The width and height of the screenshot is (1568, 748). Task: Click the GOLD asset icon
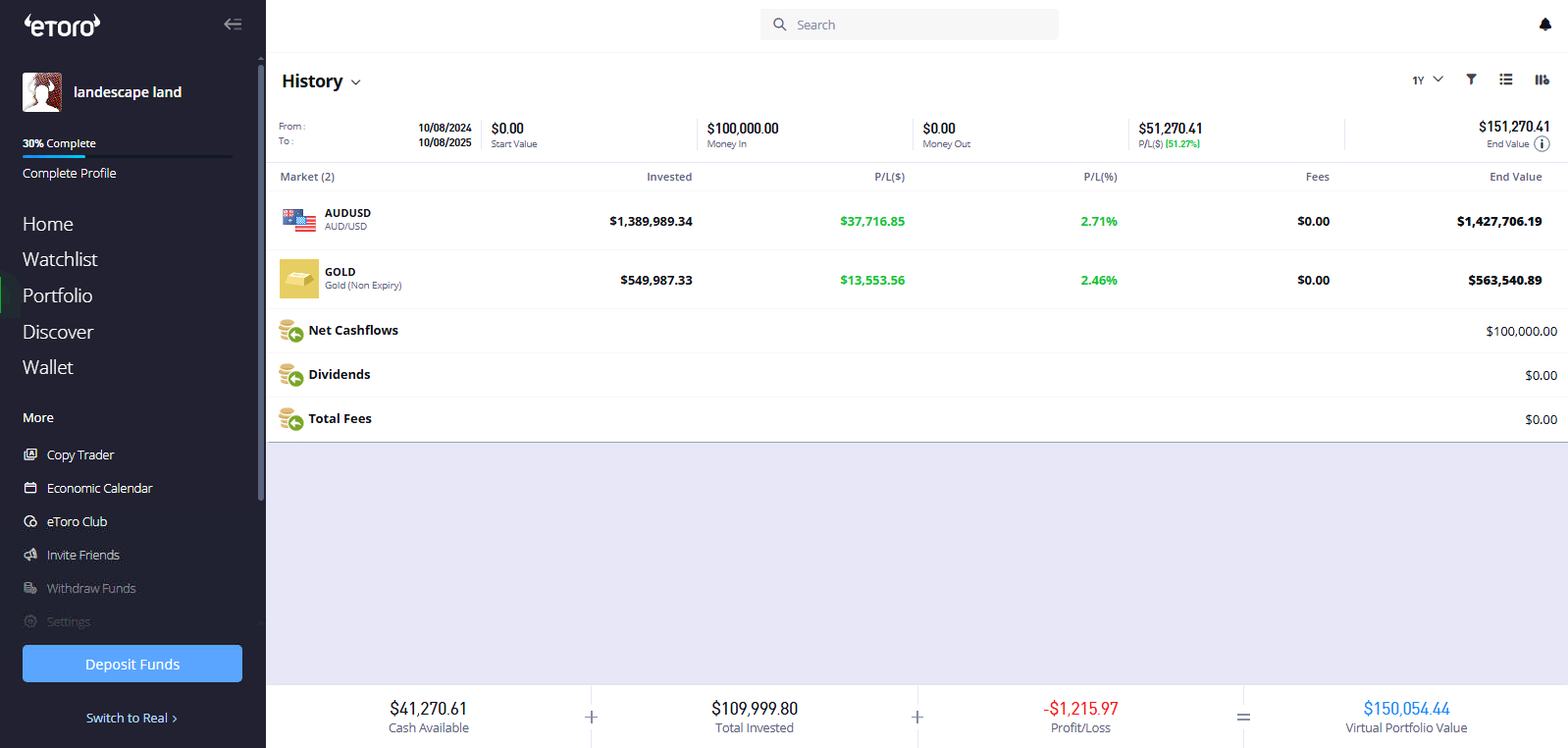[298, 279]
